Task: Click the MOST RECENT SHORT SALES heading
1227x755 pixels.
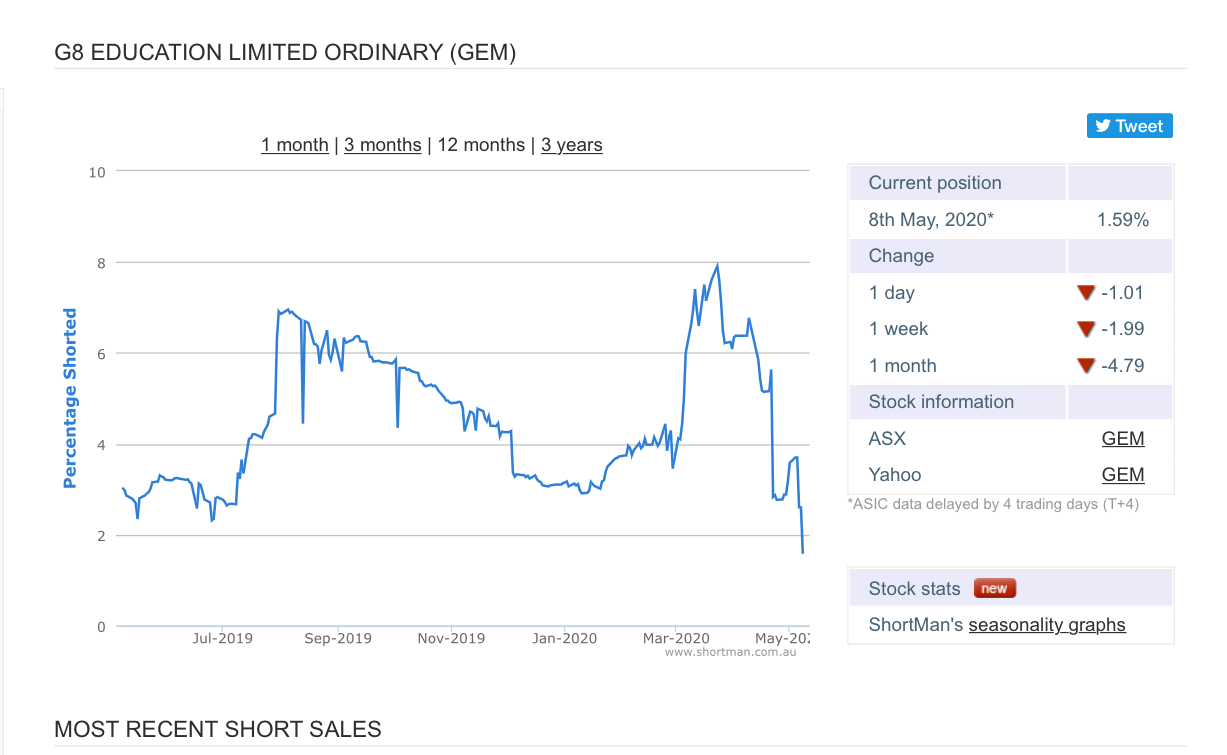Action: 218,729
